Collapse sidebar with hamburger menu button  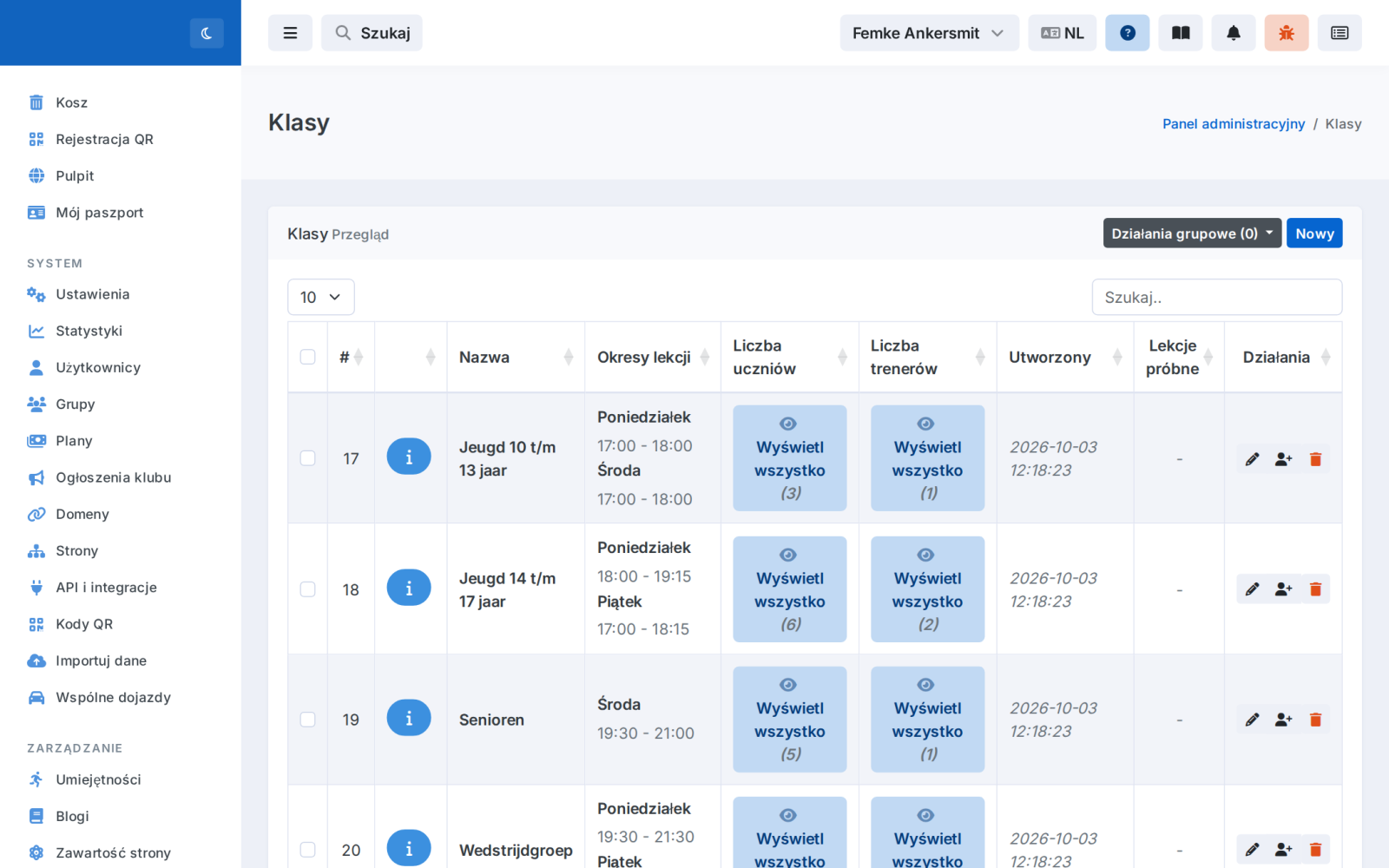[290, 33]
